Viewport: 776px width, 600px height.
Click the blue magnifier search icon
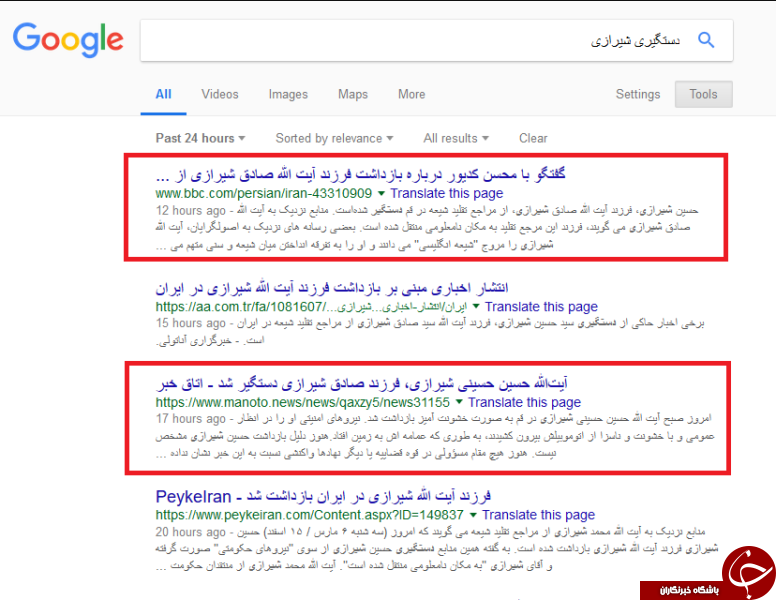[706, 40]
